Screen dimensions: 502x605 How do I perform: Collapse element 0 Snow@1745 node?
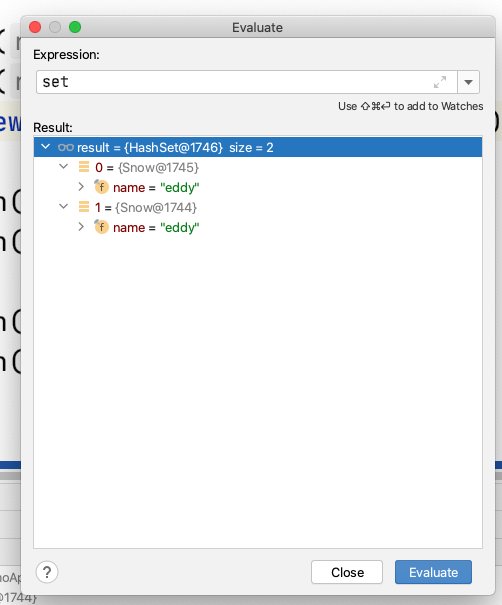[x=64, y=167]
